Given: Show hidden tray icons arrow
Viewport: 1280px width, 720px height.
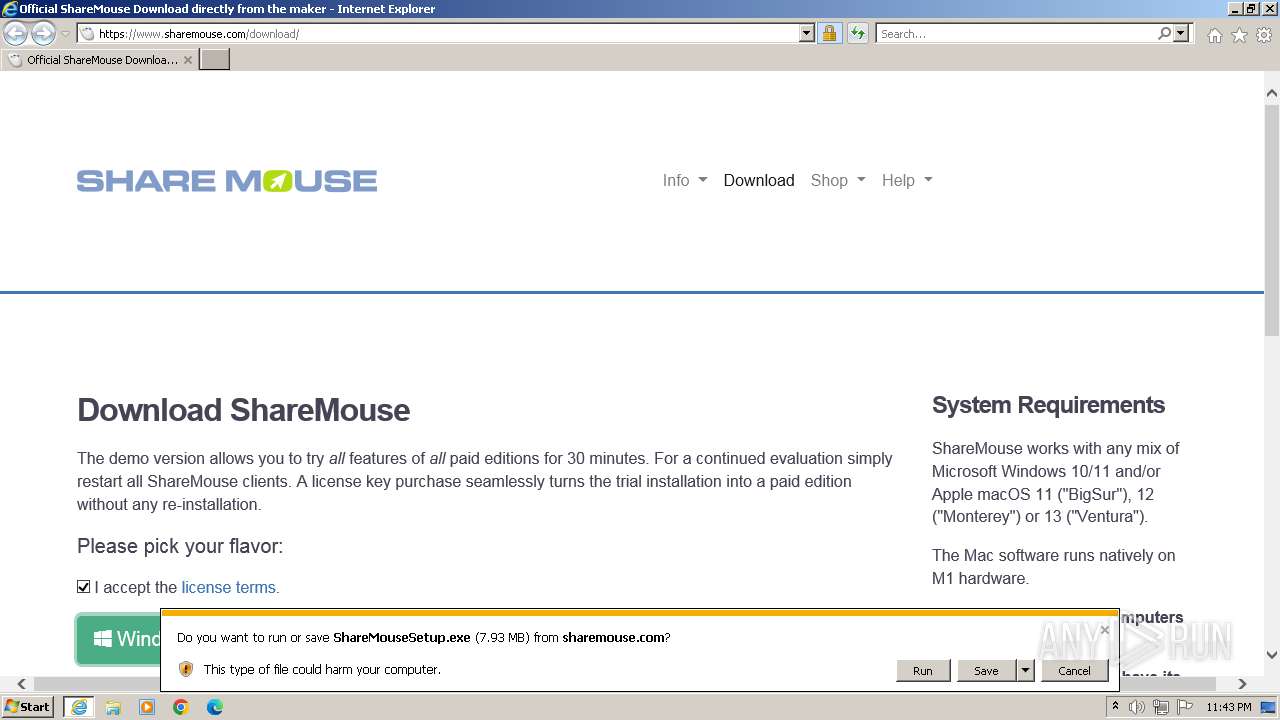Looking at the screenshot, I should (1116, 707).
